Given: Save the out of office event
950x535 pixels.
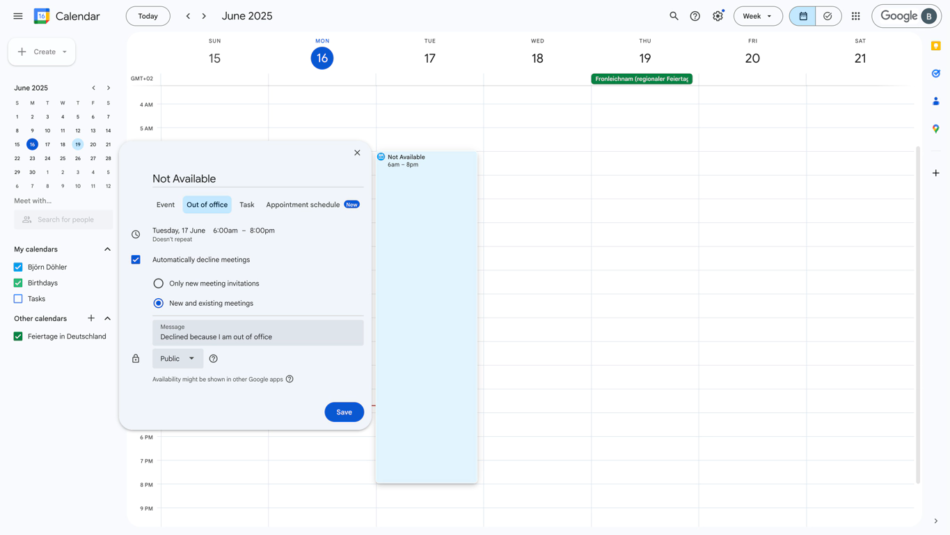Looking at the screenshot, I should pyautogui.click(x=344, y=412).
